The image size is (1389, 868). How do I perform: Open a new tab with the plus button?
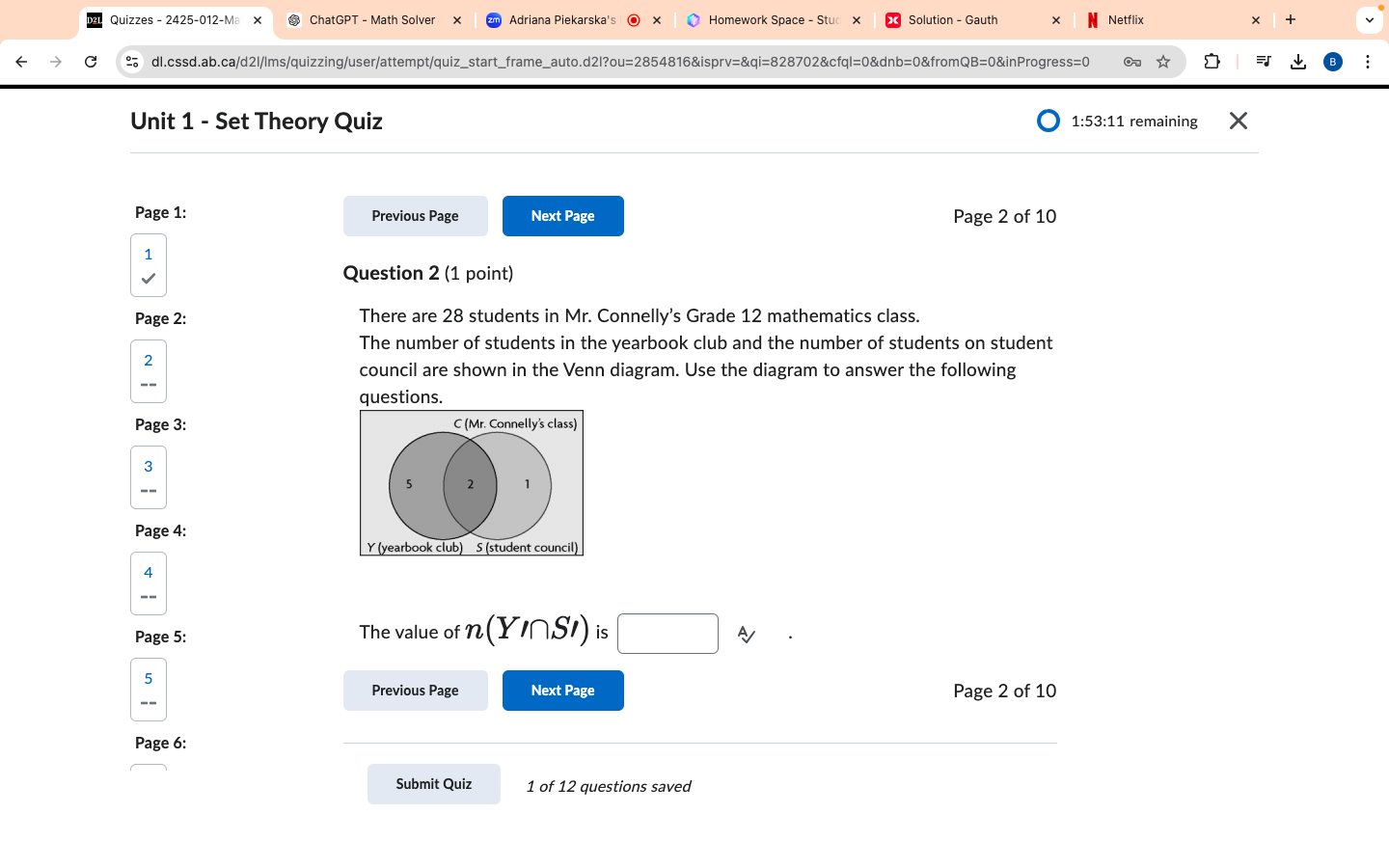click(1291, 19)
